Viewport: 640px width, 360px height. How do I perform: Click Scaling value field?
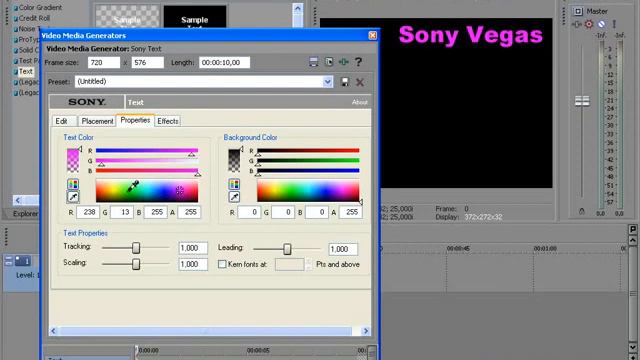(193, 264)
